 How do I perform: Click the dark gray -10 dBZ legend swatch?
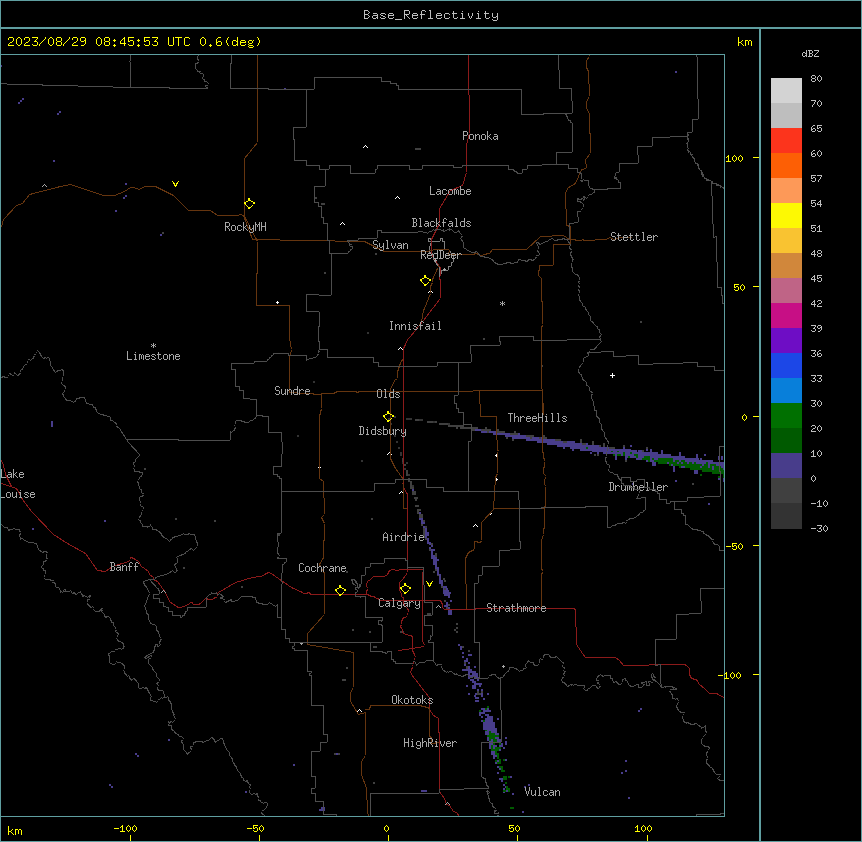786,516
